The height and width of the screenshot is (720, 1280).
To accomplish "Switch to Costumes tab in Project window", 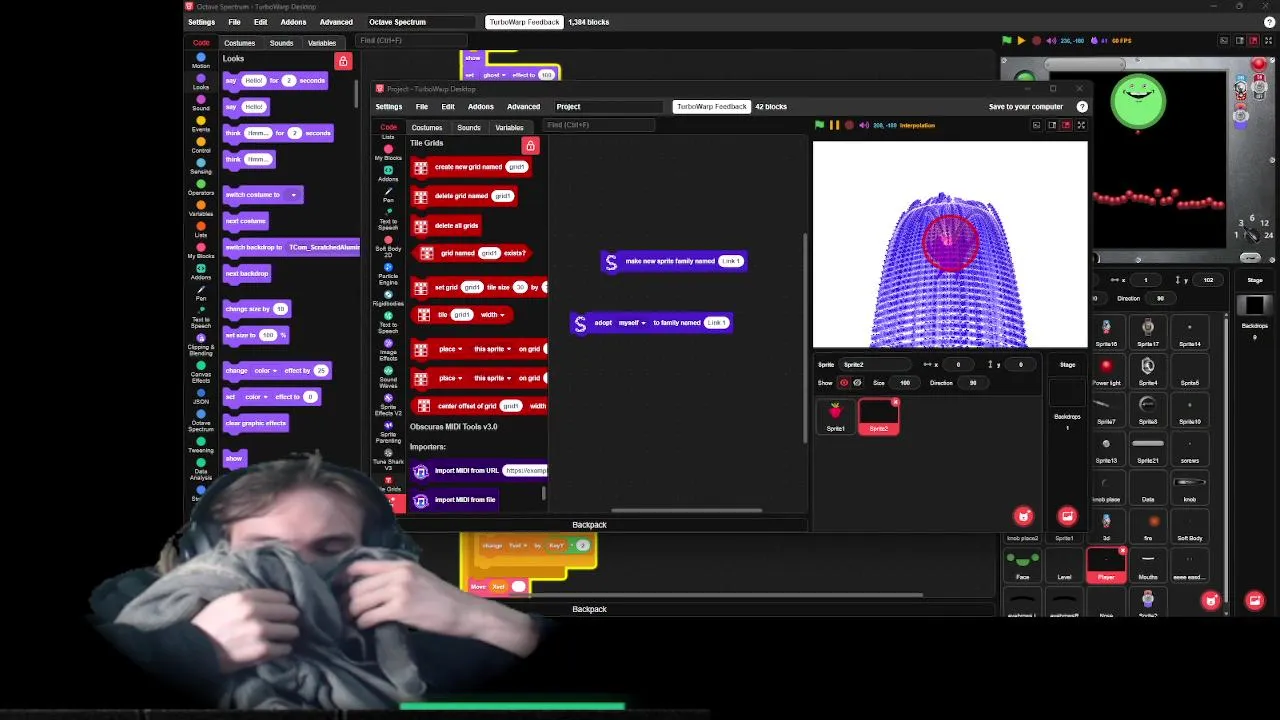I will click(427, 127).
